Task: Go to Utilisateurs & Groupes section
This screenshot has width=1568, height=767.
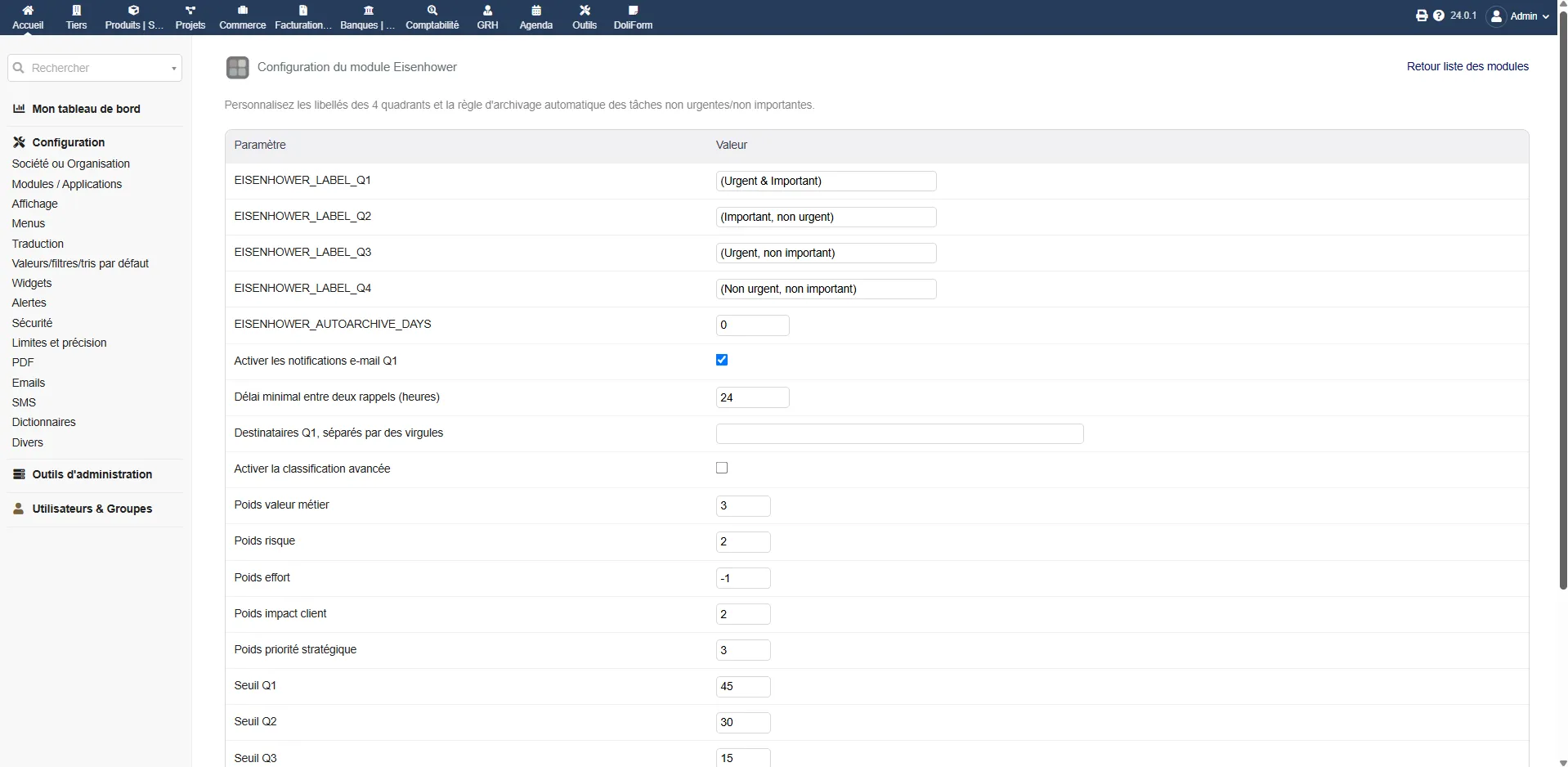Action: click(92, 509)
